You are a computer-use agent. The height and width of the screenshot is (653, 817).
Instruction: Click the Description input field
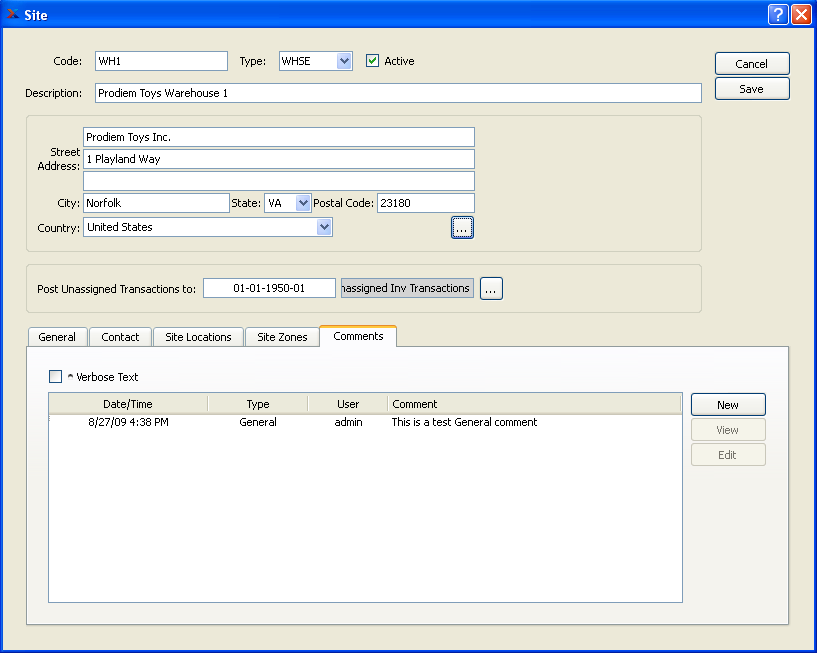pyautogui.click(x=398, y=93)
